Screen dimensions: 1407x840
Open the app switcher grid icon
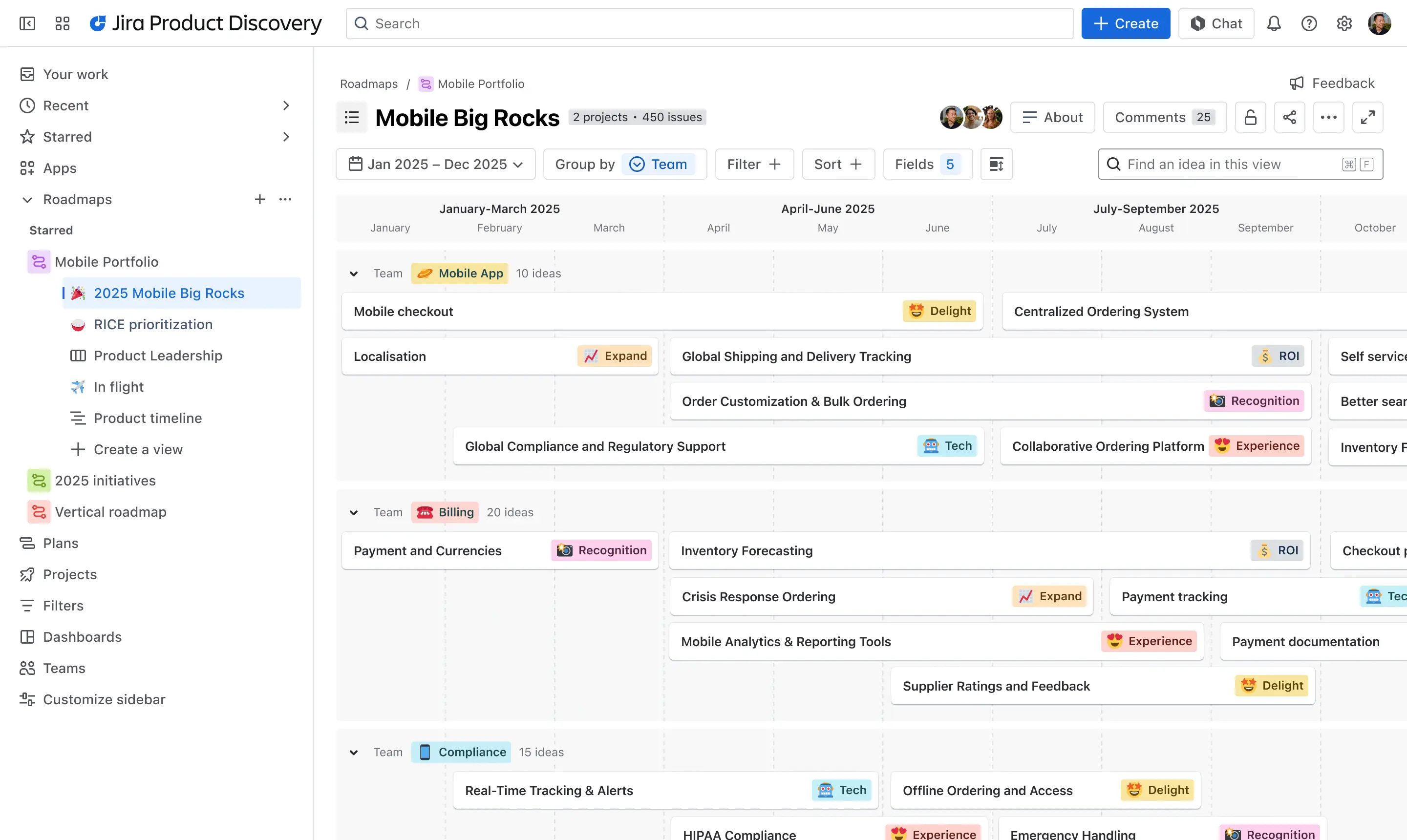(x=62, y=23)
